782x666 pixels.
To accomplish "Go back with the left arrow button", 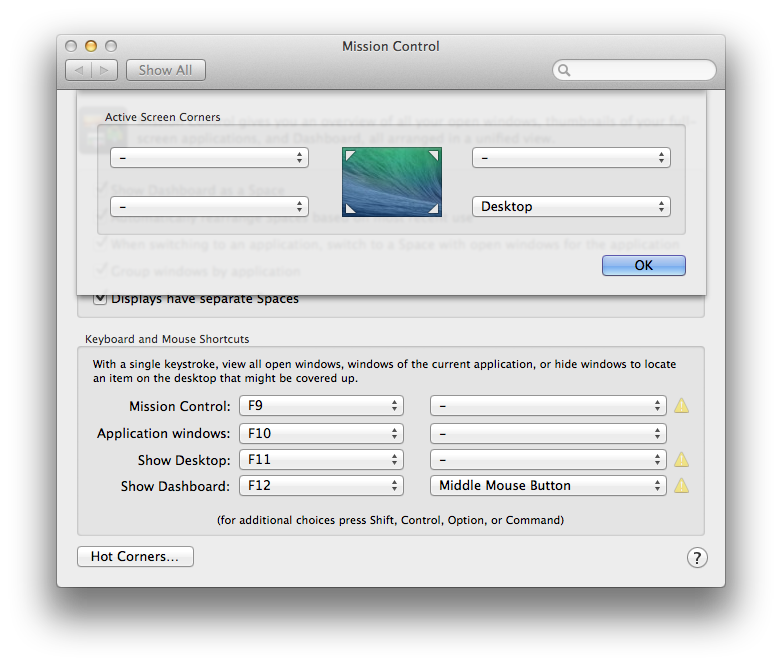I will [79, 70].
